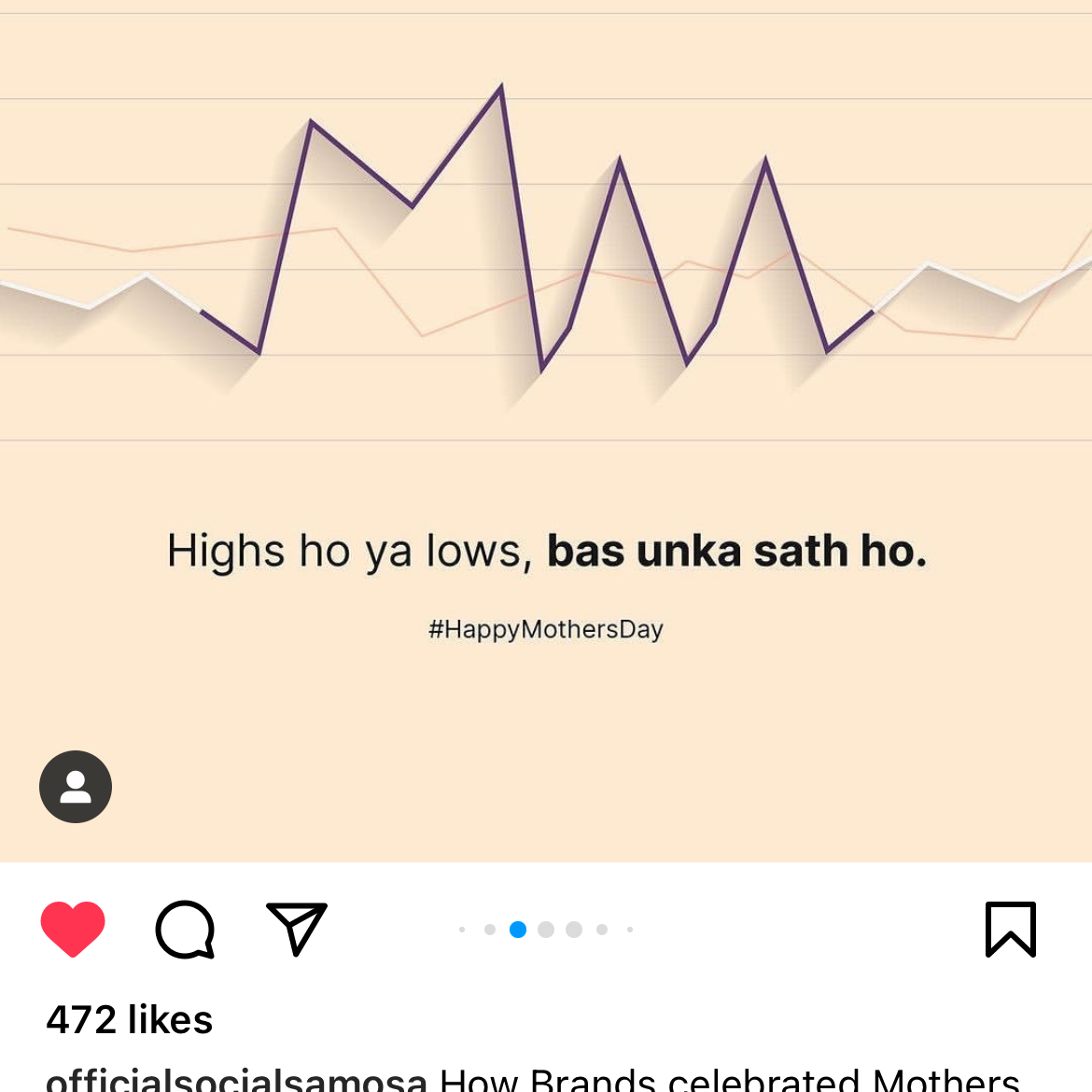
Task: Unlike the post with red heart
Action: pos(73,929)
